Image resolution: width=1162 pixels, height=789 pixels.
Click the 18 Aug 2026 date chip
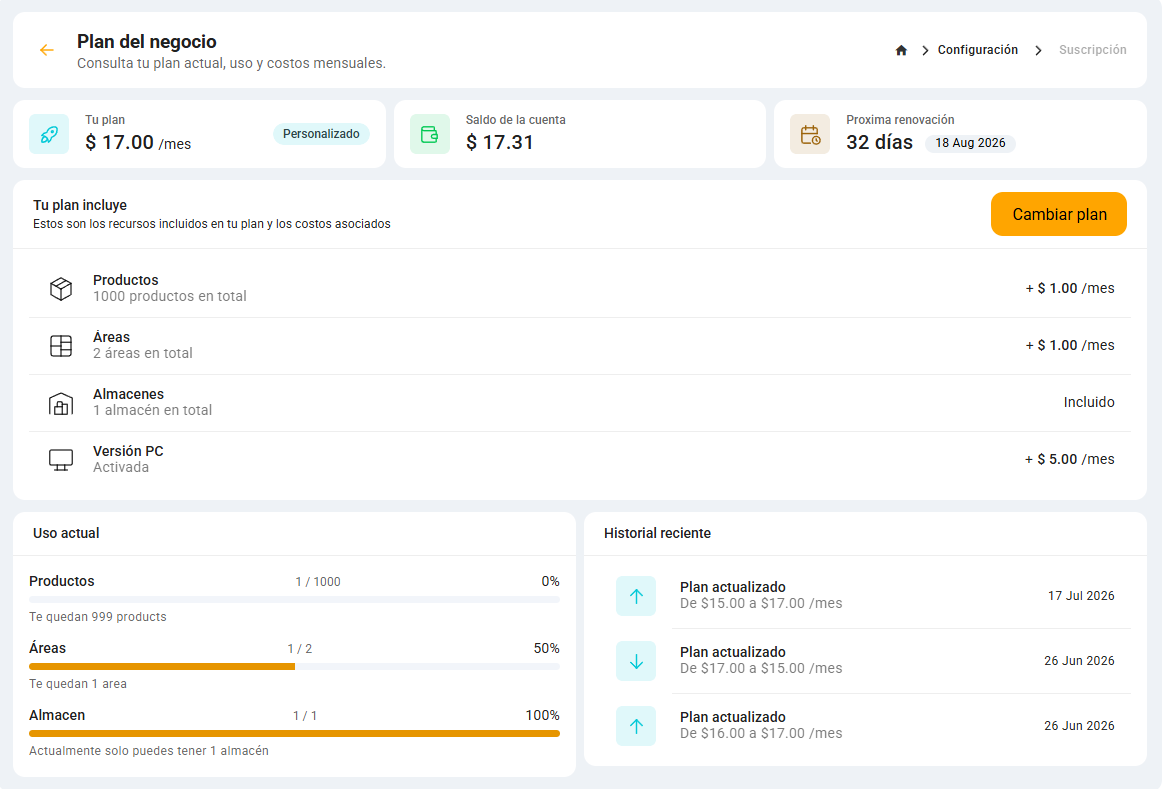(x=970, y=143)
